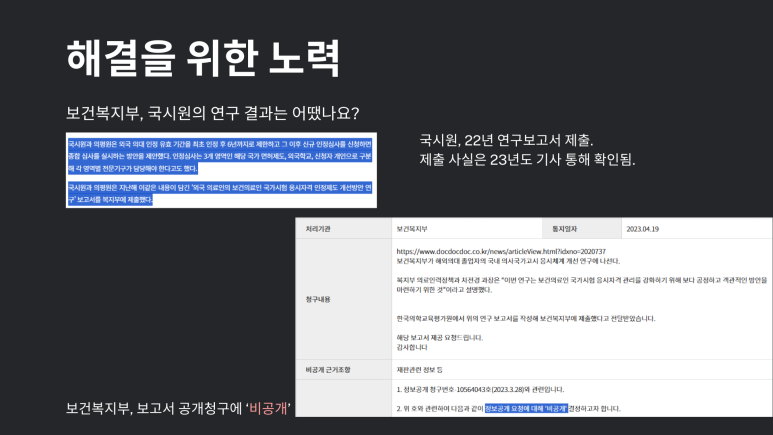
Task: Click the '처리기관' table header cell
Action: 344,229
